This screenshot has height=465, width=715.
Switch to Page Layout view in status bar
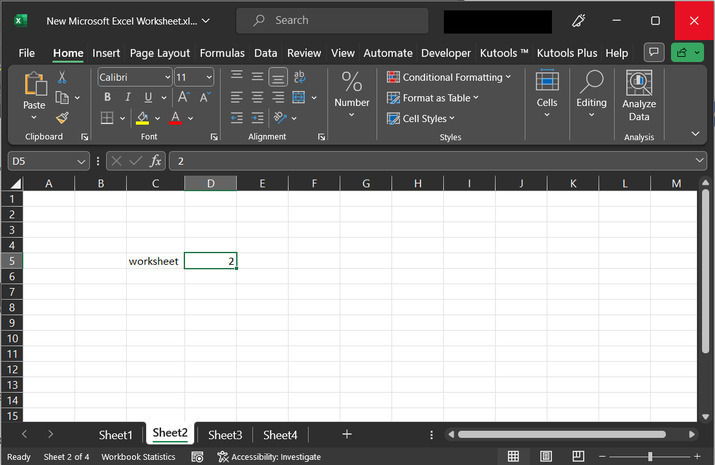click(548, 456)
